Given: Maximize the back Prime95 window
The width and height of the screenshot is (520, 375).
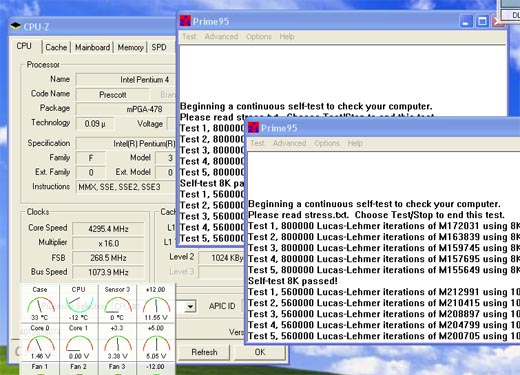Looking at the screenshot, I should [x=482, y=22].
